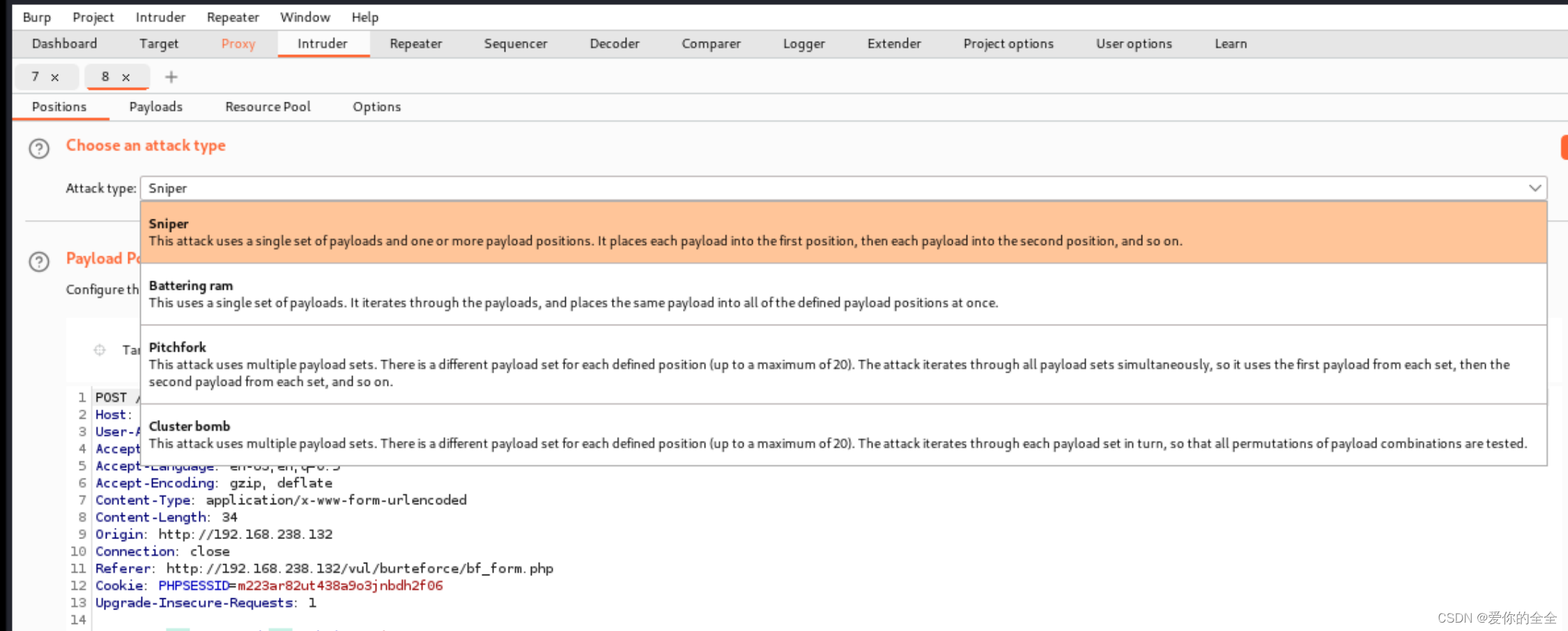Choose Pitchfork attack type
Viewport: 1568px width, 631px height.
pos(843,364)
